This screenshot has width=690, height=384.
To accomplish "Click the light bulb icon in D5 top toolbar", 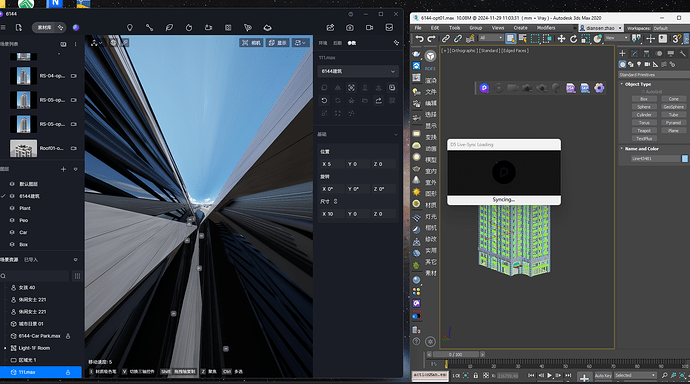I will click(129, 27).
